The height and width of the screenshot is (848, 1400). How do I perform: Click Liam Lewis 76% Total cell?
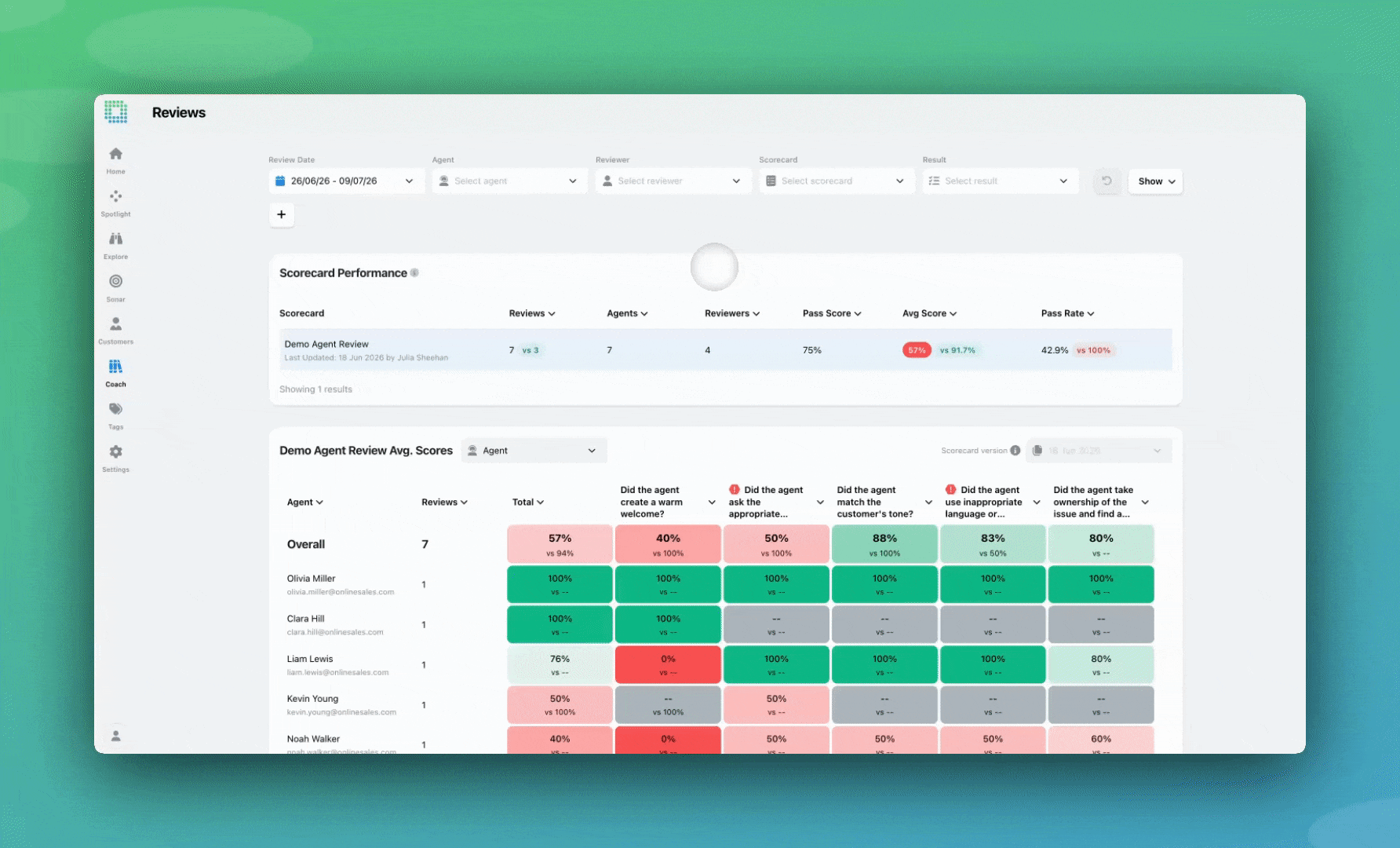(x=560, y=664)
